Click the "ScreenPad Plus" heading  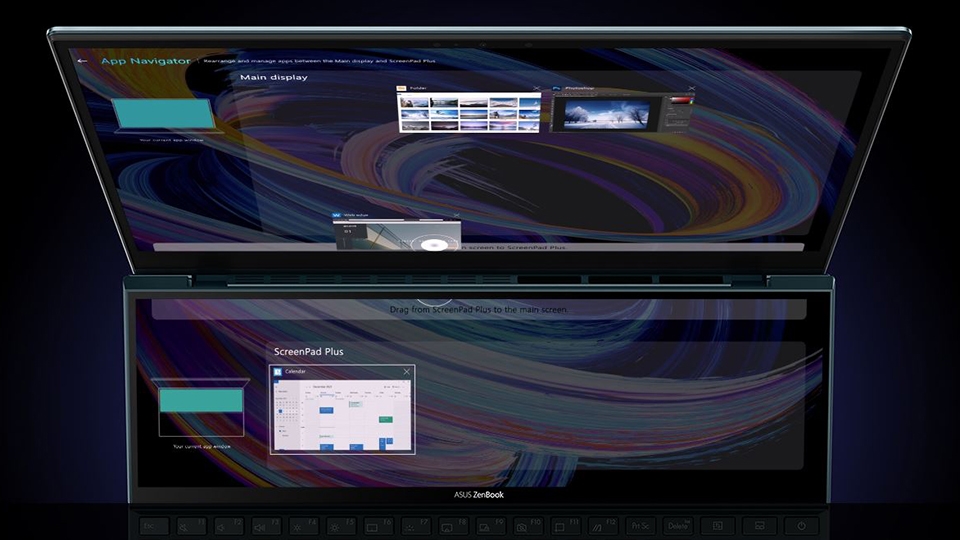coord(309,351)
